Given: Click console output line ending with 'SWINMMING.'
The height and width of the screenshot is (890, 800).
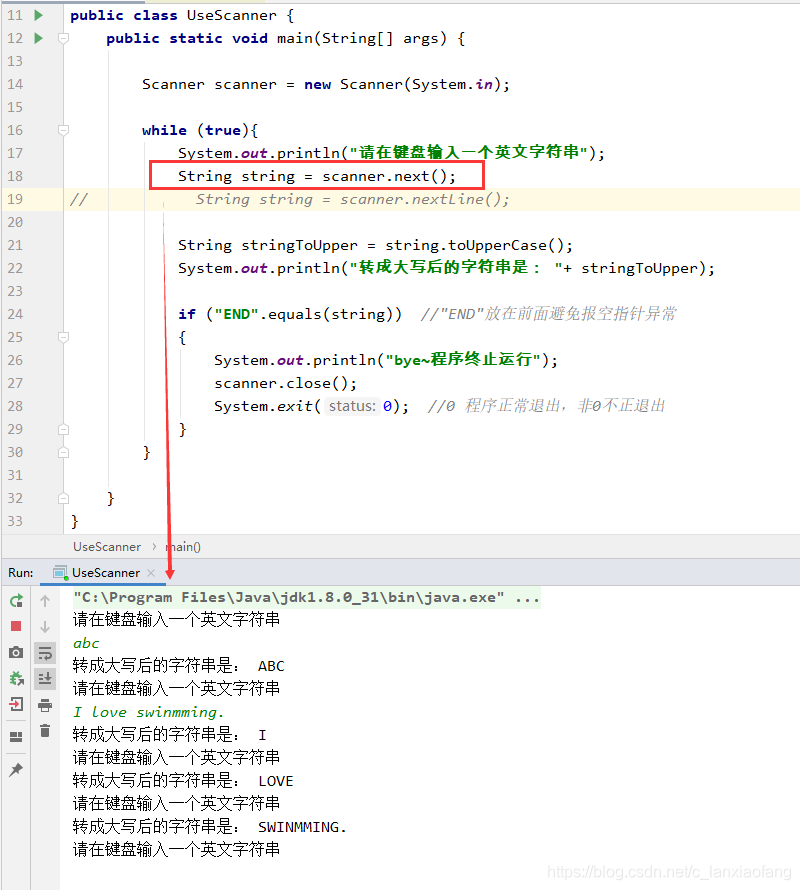Looking at the screenshot, I should click(210, 827).
